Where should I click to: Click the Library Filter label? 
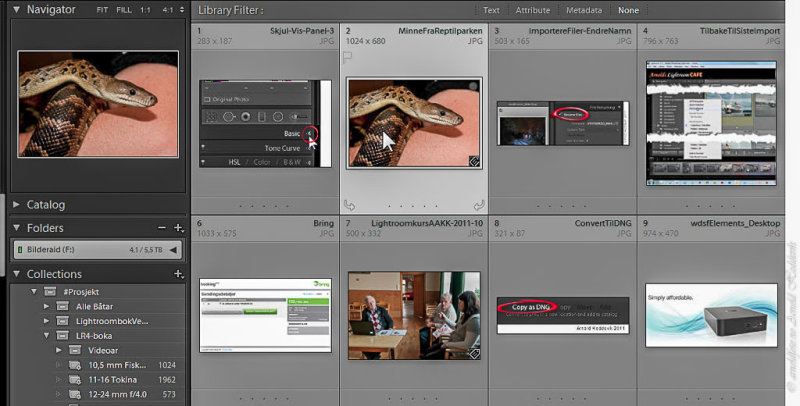pos(231,10)
